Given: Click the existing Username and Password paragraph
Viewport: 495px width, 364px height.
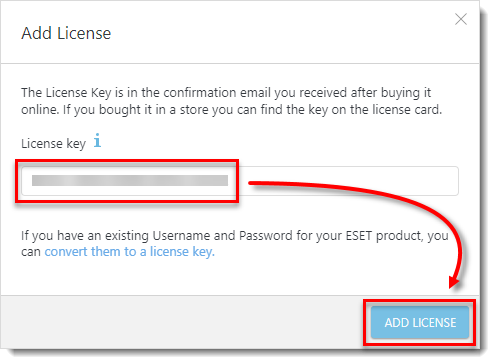Looking at the screenshot, I should tap(235, 243).
